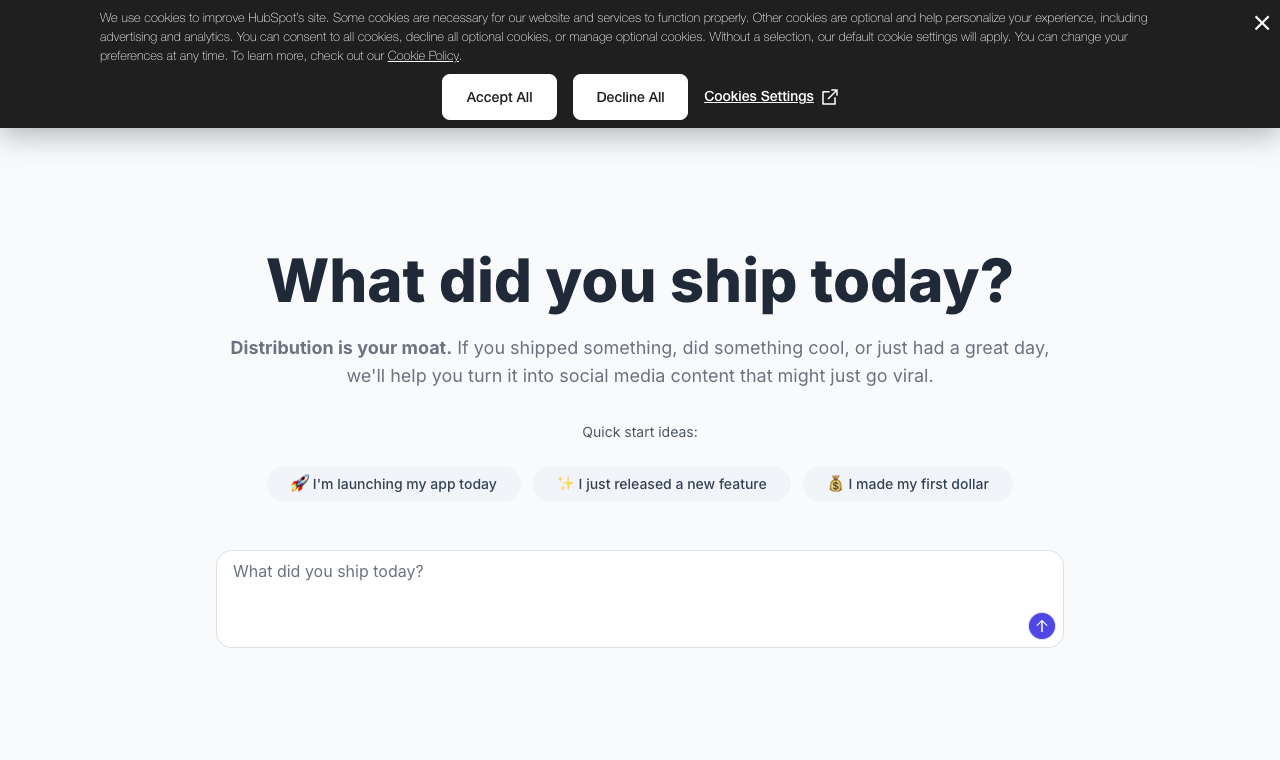Pick "I just released a new feature" suggestion

click(662, 484)
